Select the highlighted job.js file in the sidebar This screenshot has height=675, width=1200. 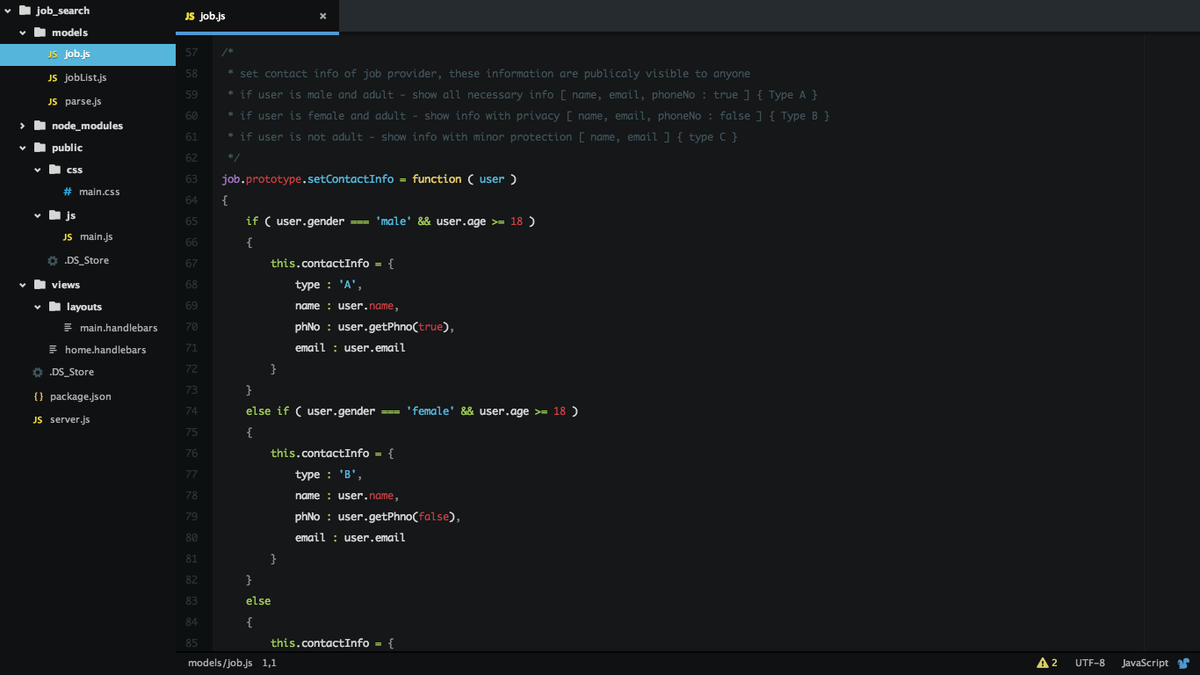click(x=88, y=54)
